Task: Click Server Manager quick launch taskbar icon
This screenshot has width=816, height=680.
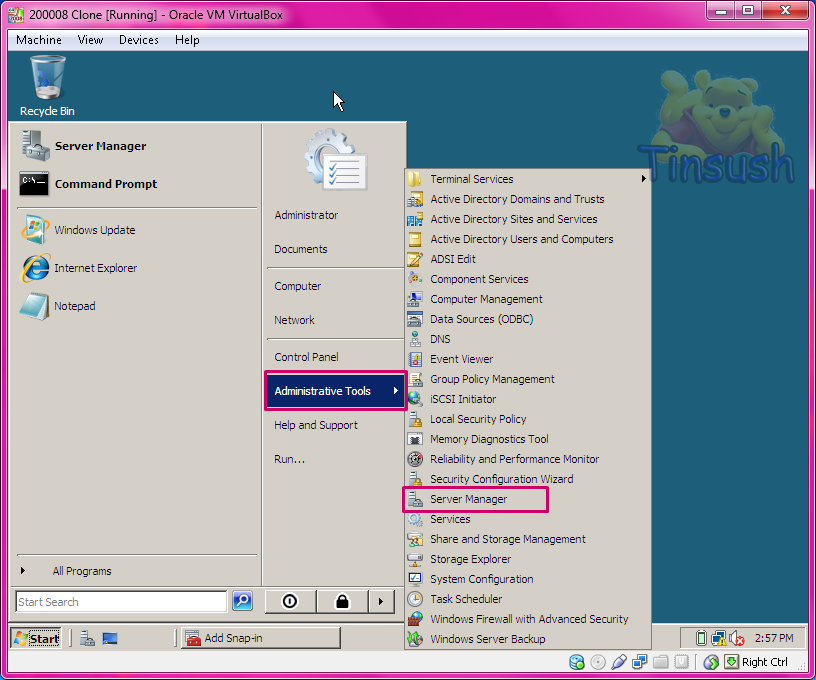Action: [x=87, y=638]
